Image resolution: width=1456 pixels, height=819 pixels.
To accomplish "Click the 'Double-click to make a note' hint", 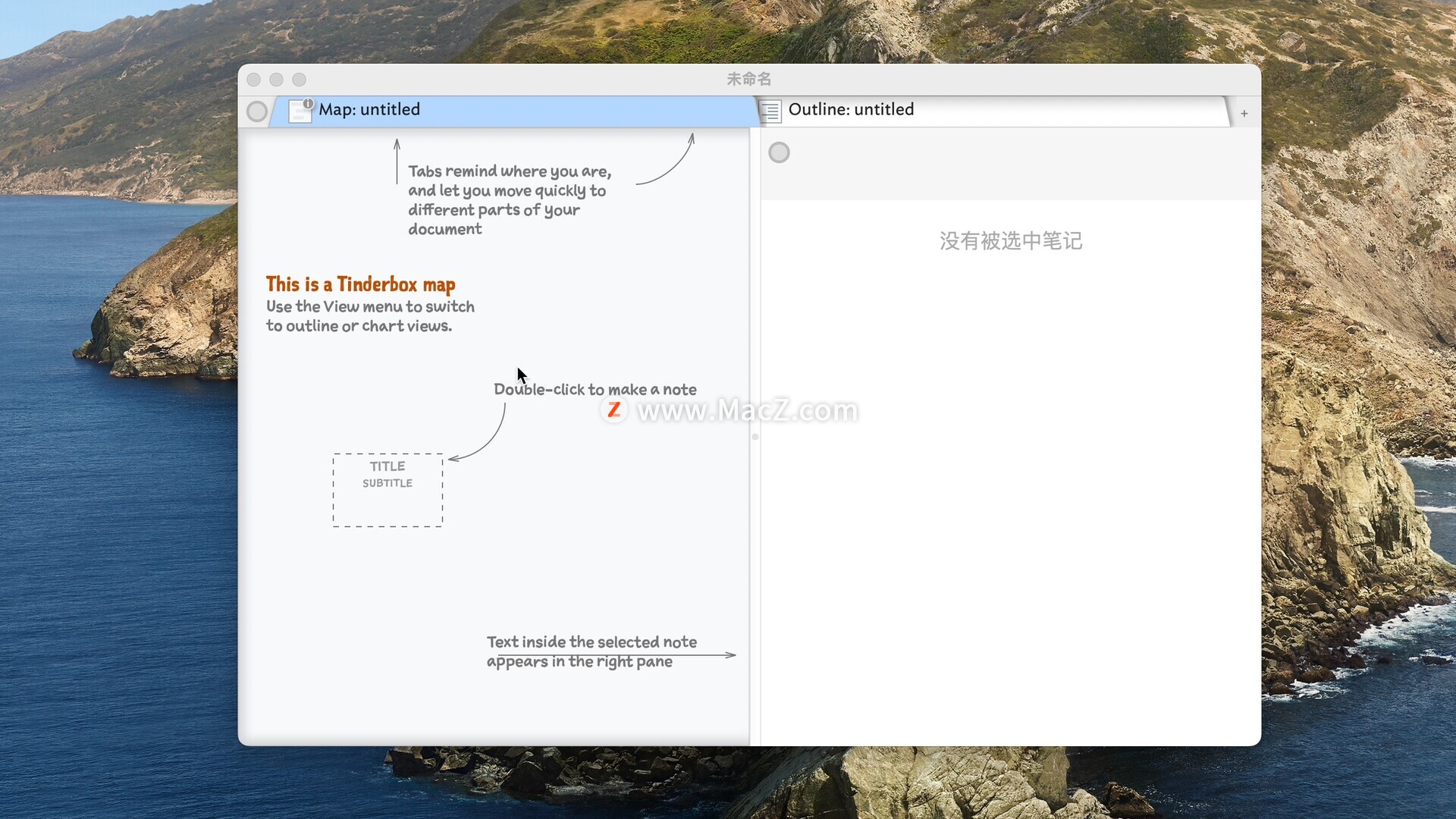I will (x=595, y=390).
